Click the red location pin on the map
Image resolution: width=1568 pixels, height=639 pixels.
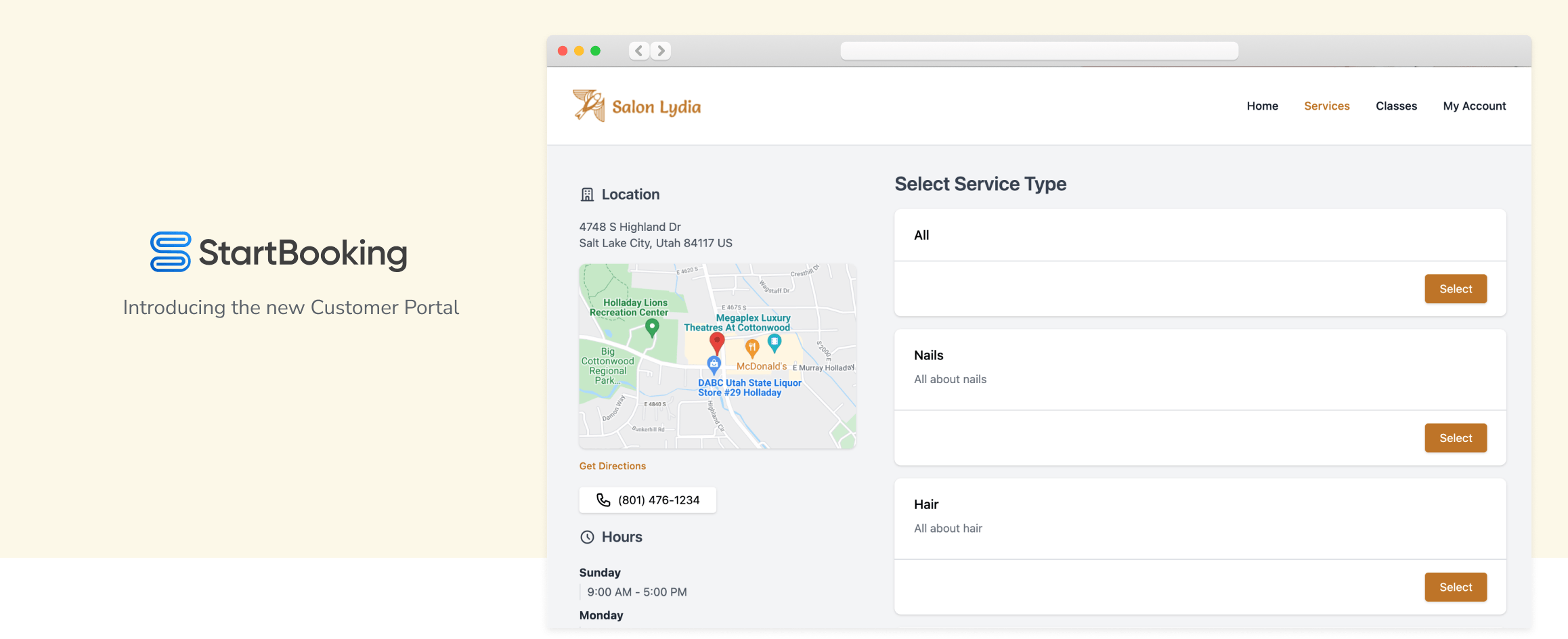click(717, 343)
